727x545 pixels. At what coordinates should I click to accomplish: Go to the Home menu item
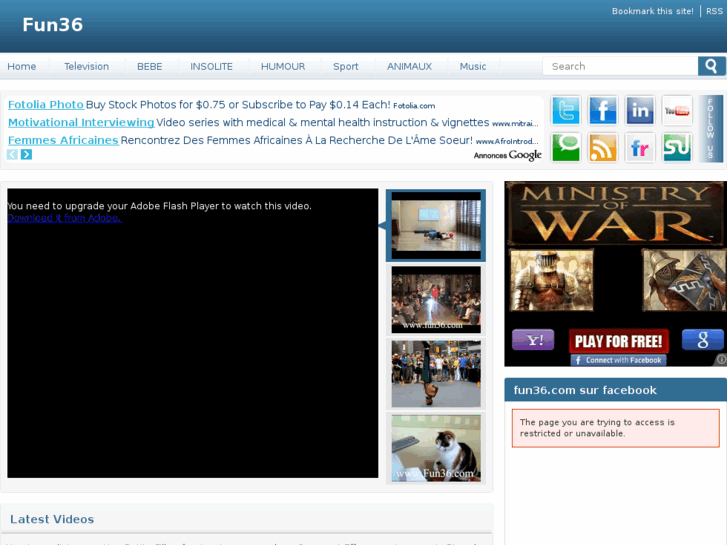22,66
